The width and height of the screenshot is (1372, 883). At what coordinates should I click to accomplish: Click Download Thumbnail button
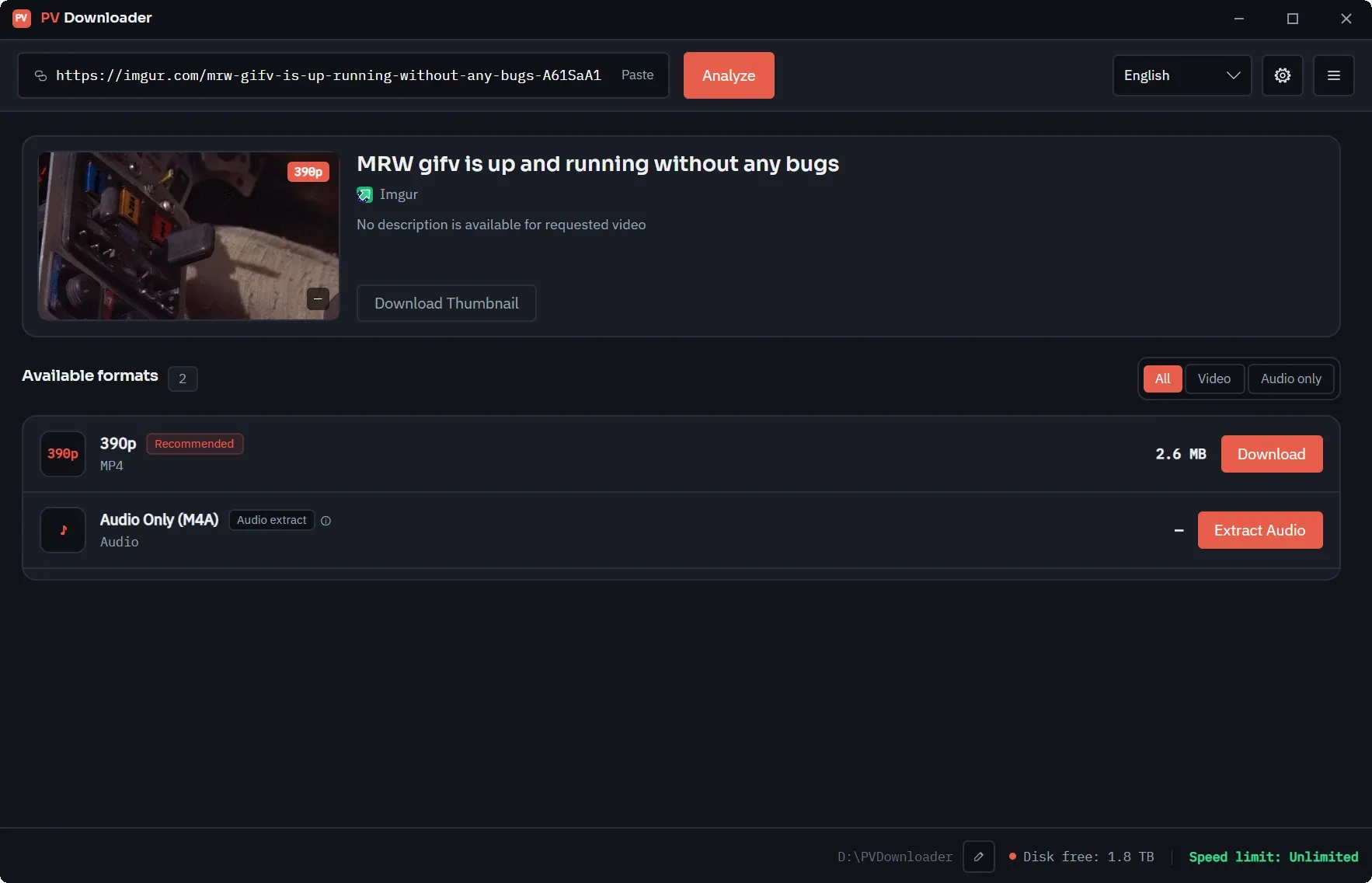click(x=446, y=303)
